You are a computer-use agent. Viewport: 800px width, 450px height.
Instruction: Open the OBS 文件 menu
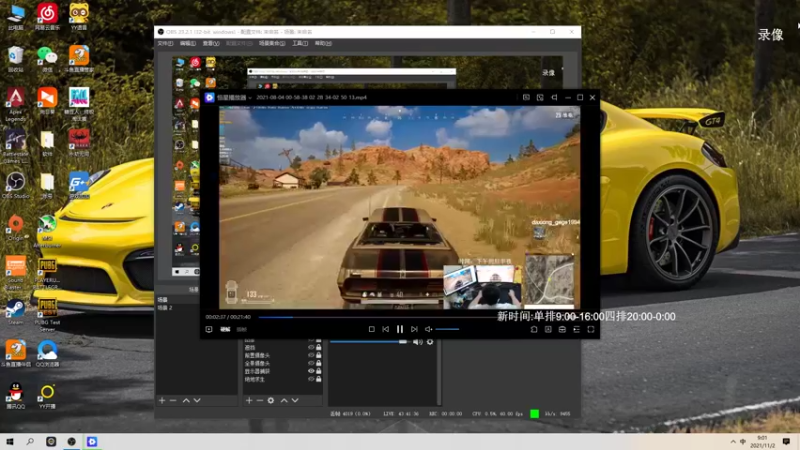(165, 43)
